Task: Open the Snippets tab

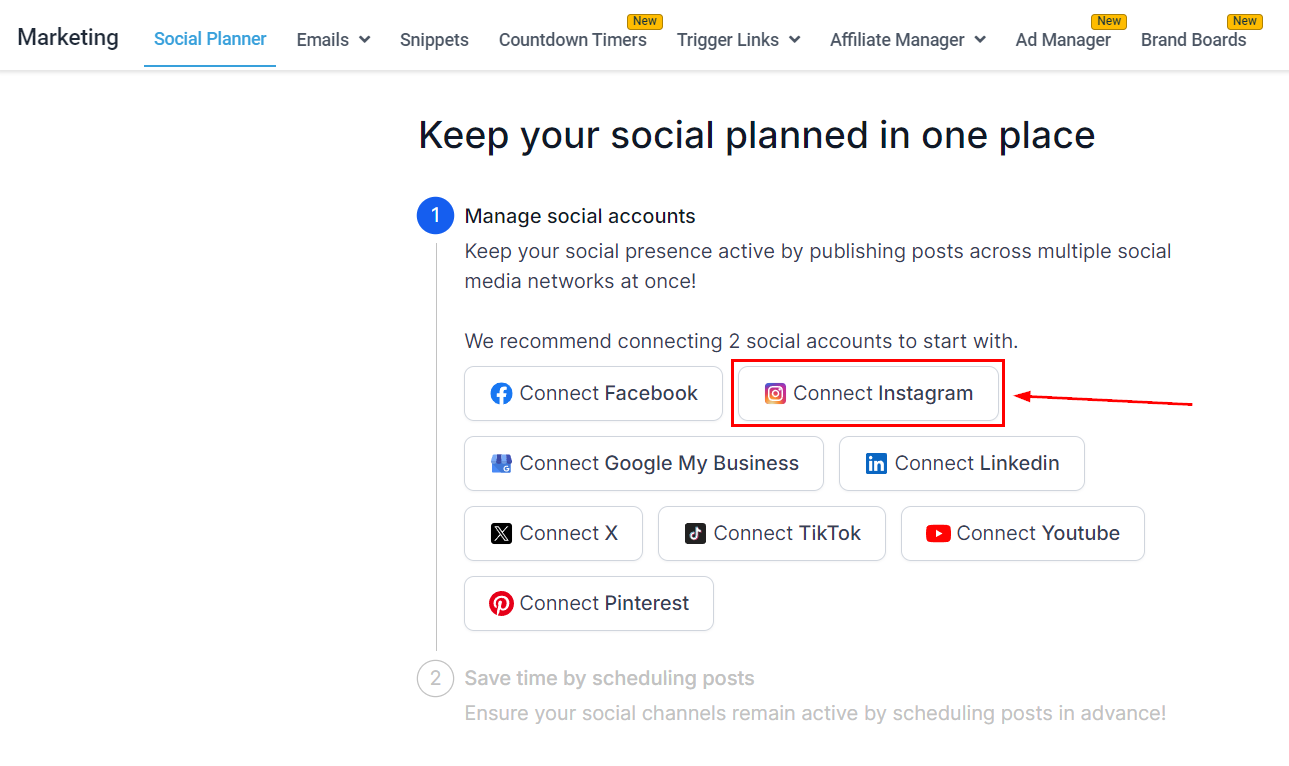Action: (434, 40)
